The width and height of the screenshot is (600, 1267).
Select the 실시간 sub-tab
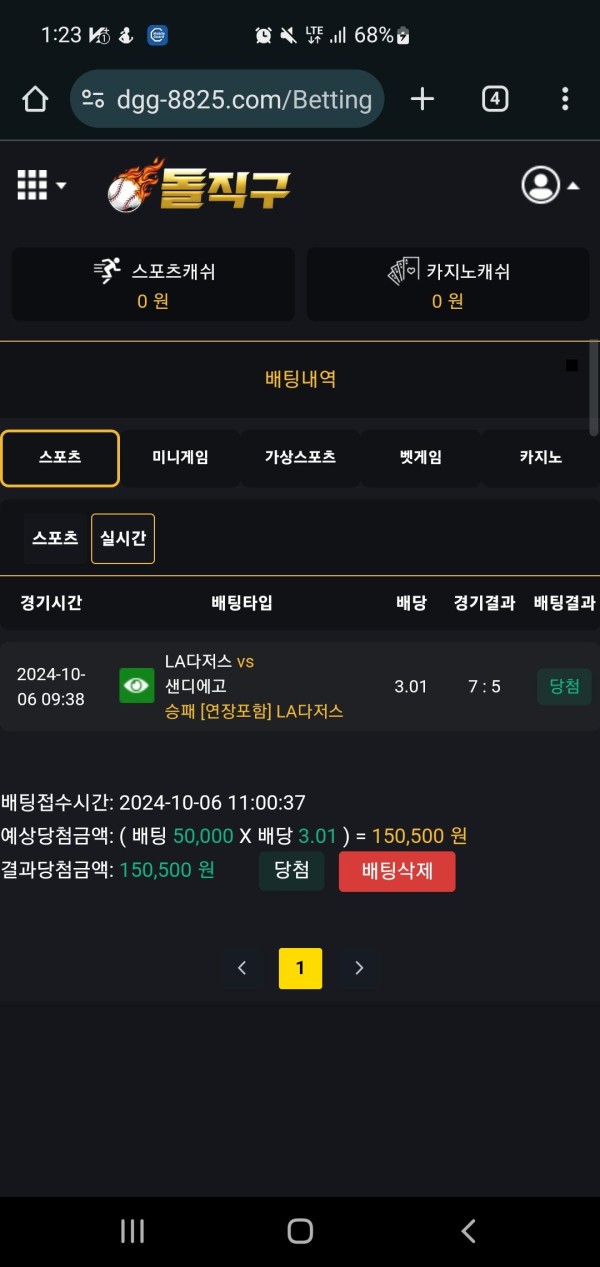[123, 538]
